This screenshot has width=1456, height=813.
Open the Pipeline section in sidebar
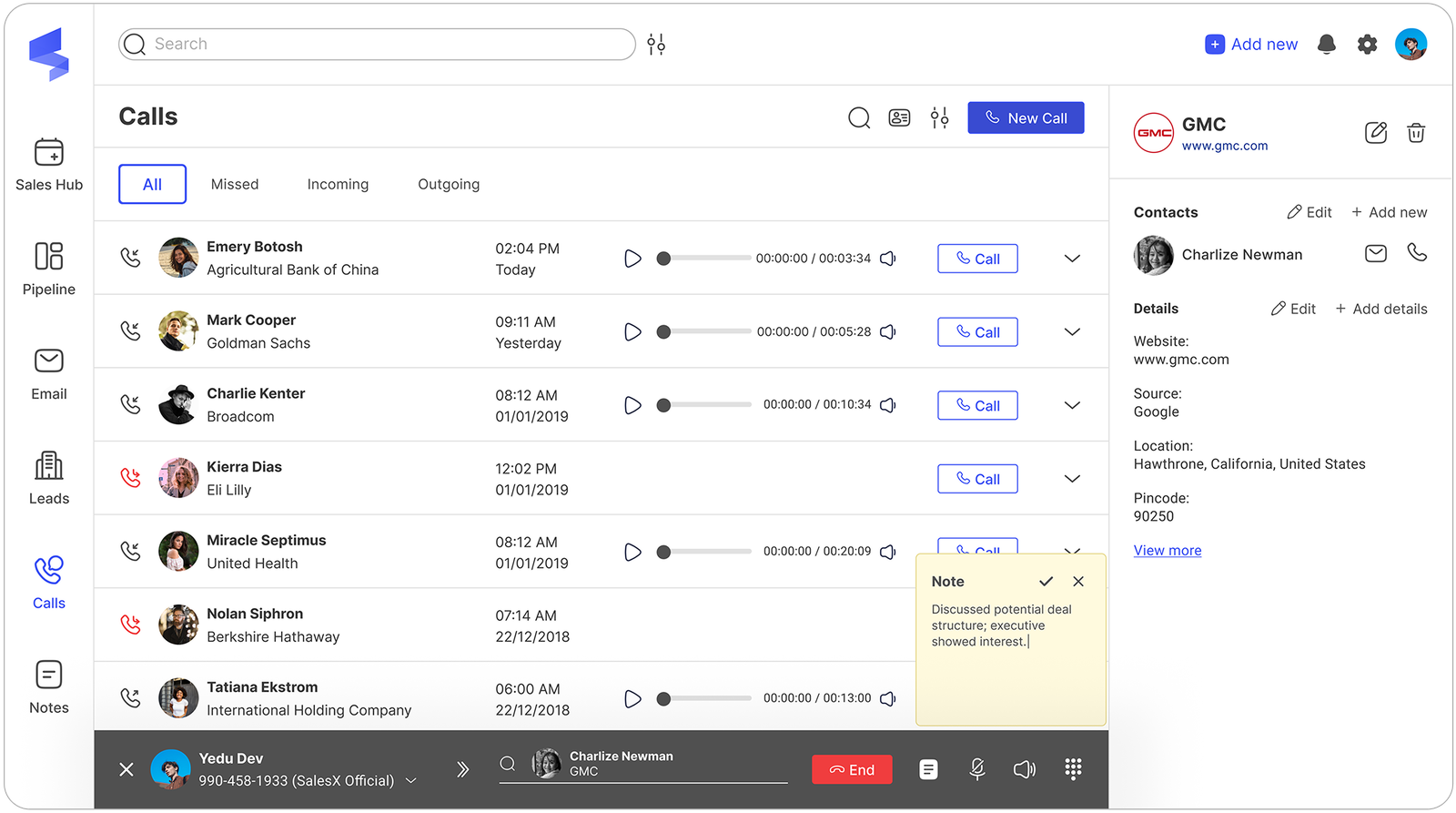pyautogui.click(x=48, y=269)
